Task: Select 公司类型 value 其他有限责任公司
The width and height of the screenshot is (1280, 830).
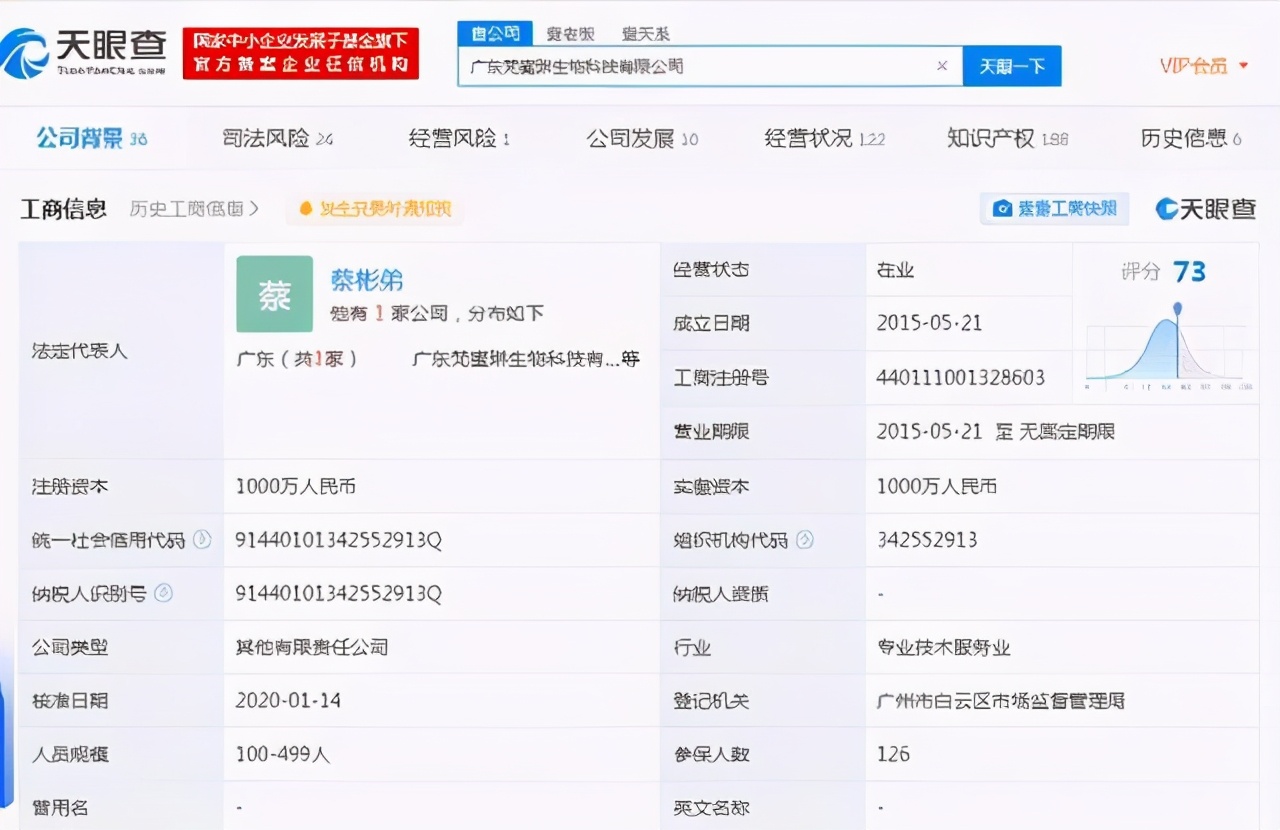Action: pyautogui.click(x=311, y=647)
